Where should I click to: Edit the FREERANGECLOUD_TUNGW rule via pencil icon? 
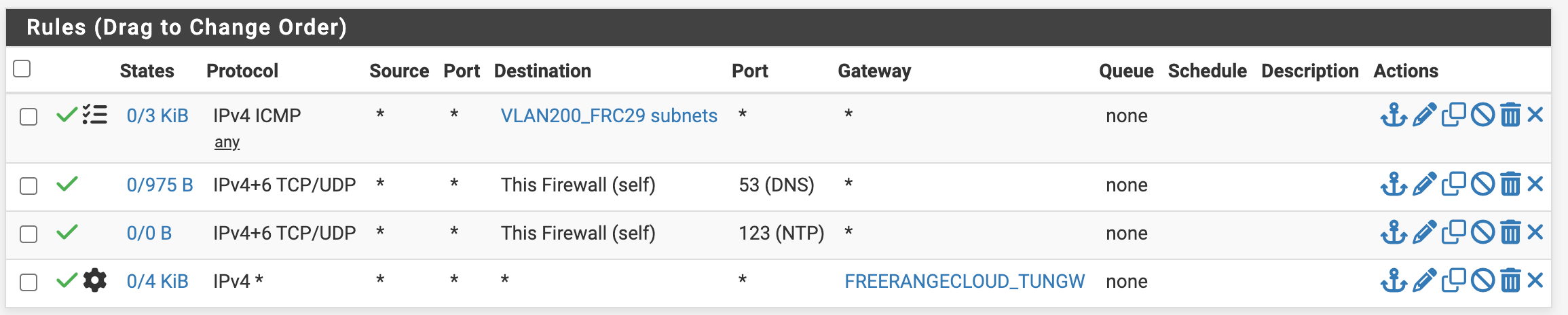coord(1424,280)
